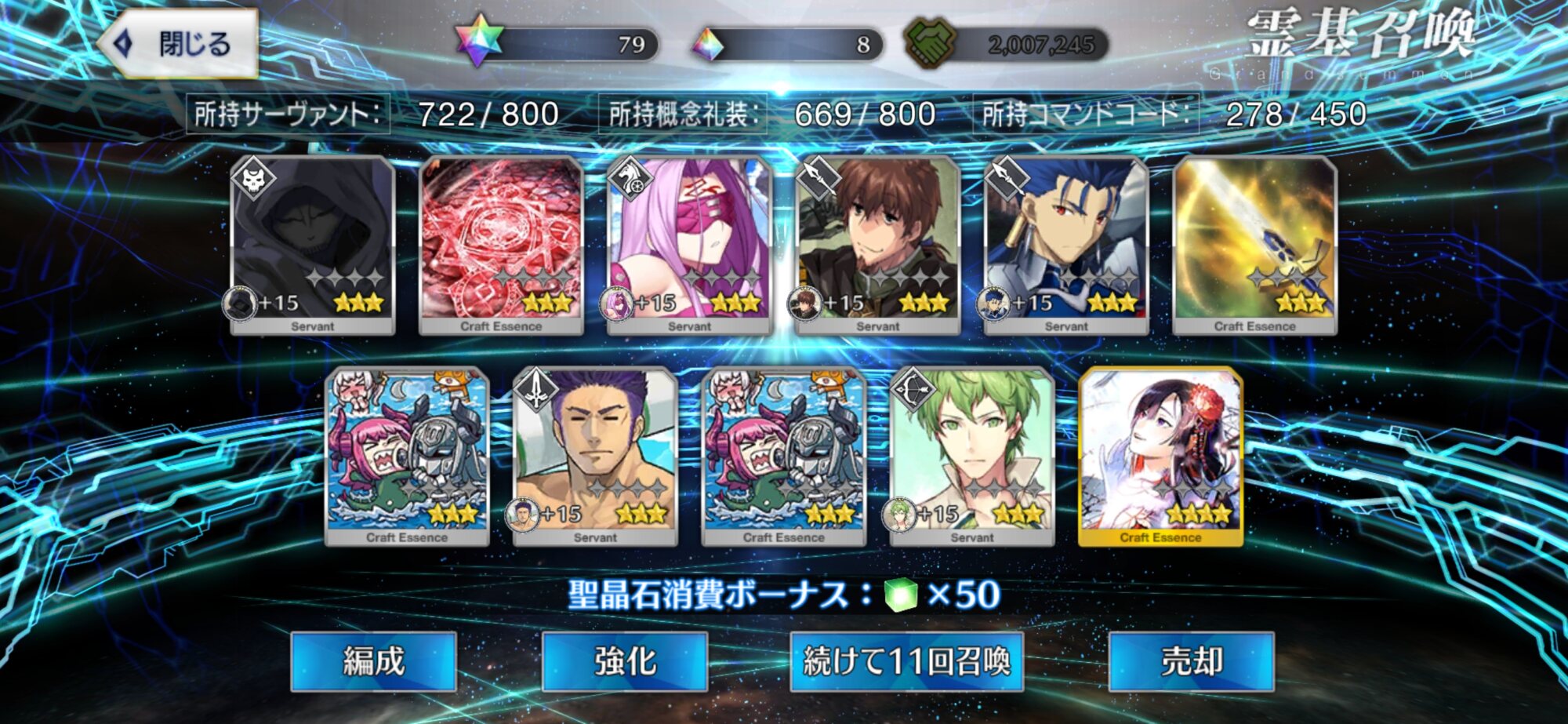
Task: Select the blue-haired Lancer servant card
Action: tap(1066, 246)
